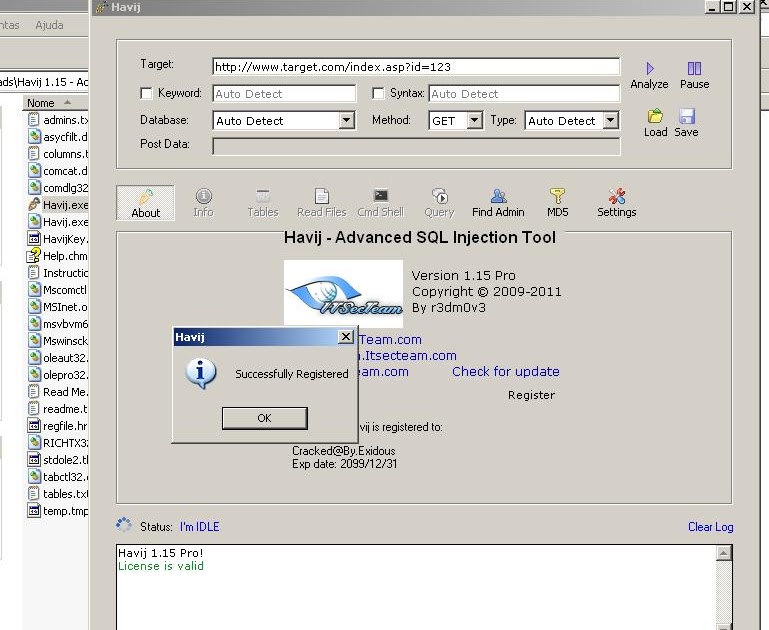The height and width of the screenshot is (630, 769).
Task: Click into the Target URL field
Action: click(x=416, y=67)
